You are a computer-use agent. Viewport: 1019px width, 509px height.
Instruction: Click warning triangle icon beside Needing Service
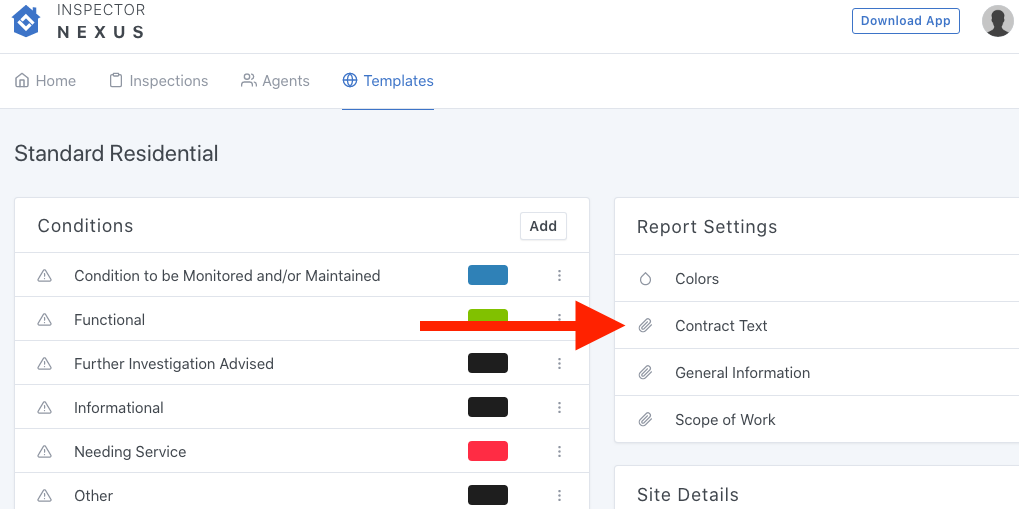click(x=44, y=452)
